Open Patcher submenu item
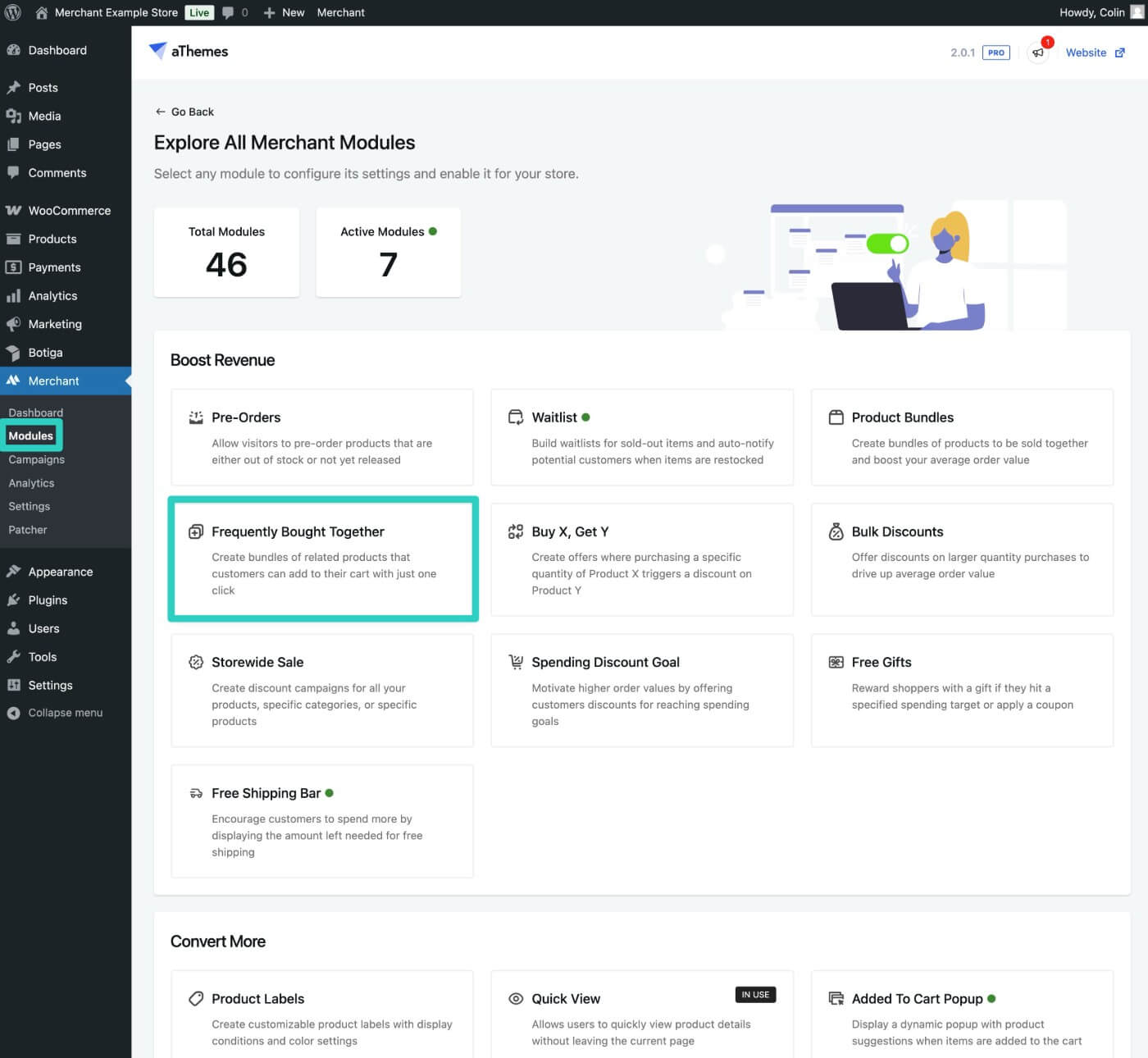1148x1058 pixels. point(28,530)
